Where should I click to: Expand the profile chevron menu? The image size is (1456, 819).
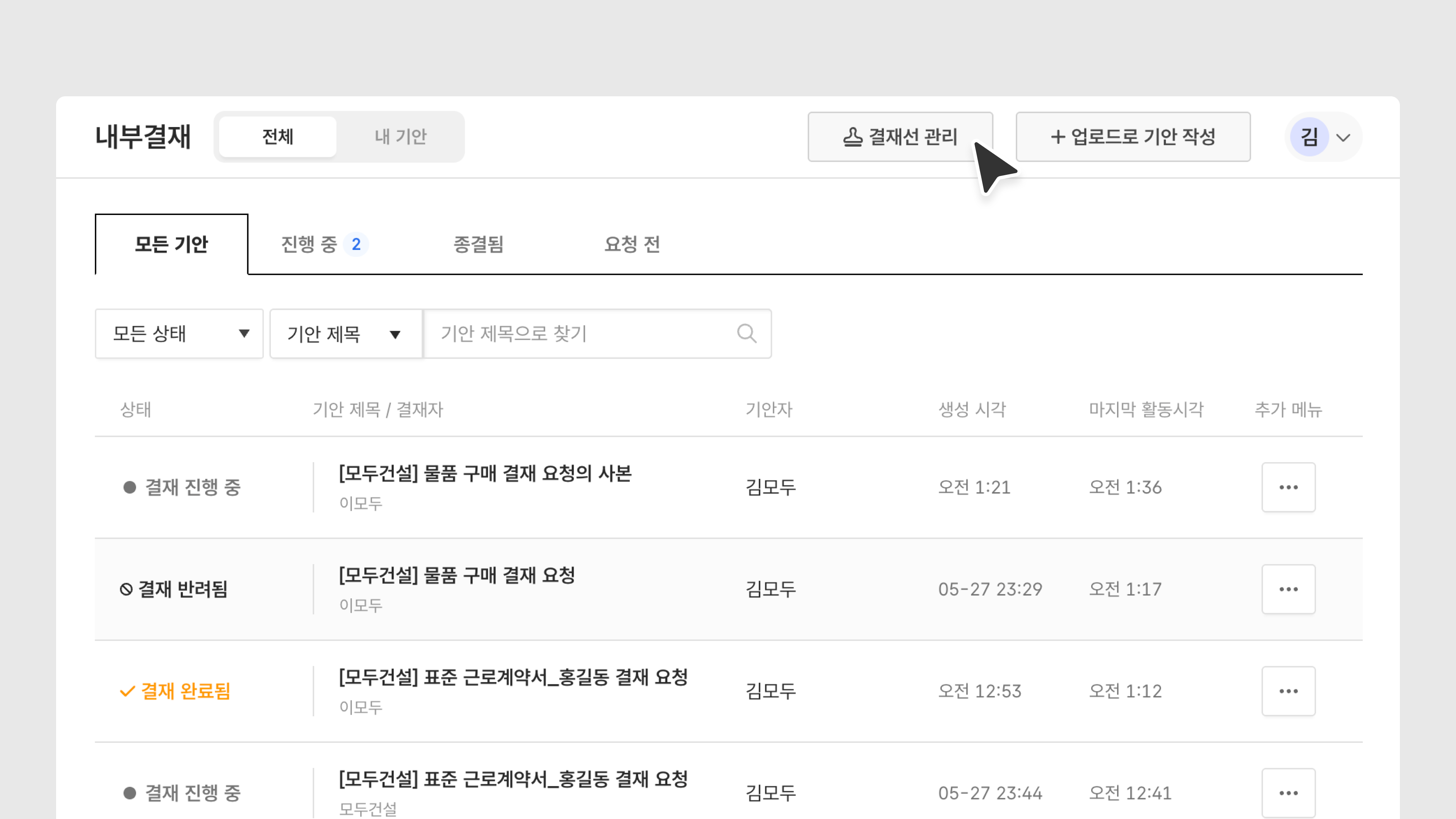coord(1343,137)
